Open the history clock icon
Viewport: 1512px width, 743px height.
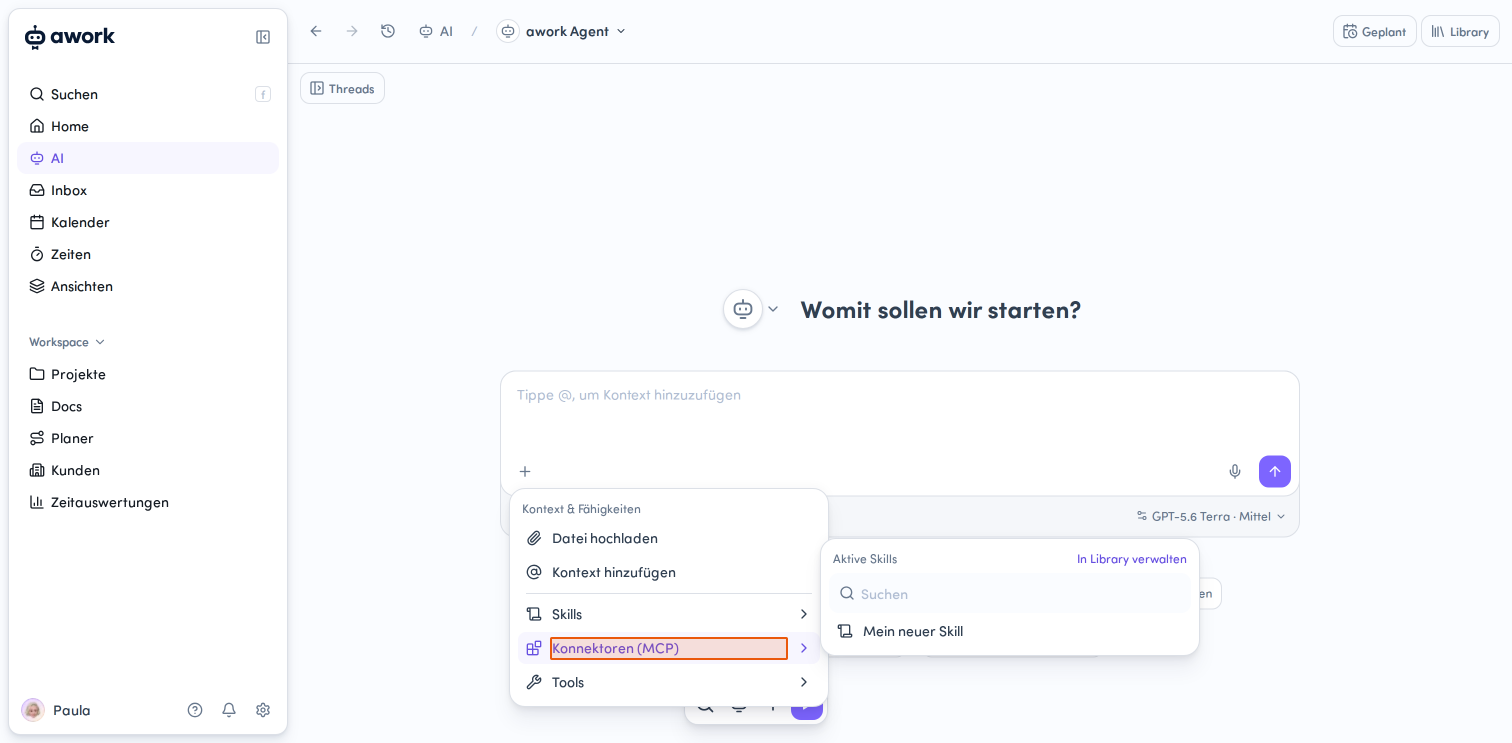click(388, 31)
